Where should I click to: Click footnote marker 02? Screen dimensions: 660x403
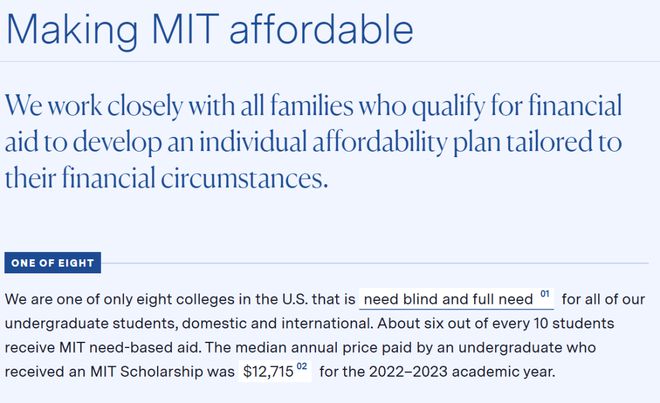pos(302,367)
